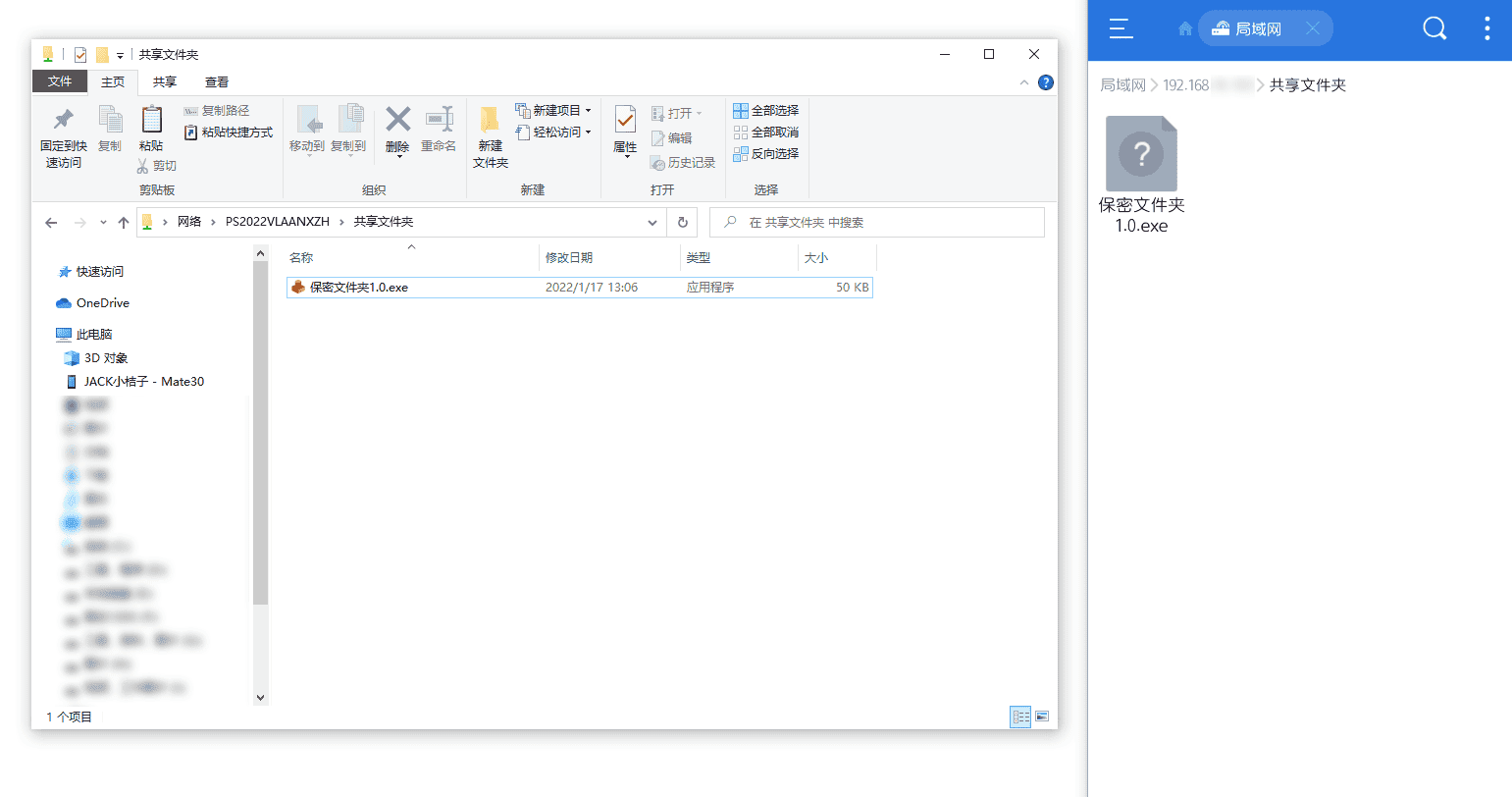Click the Paste clipboard icon
The width and height of the screenshot is (1512, 797).
(x=151, y=119)
